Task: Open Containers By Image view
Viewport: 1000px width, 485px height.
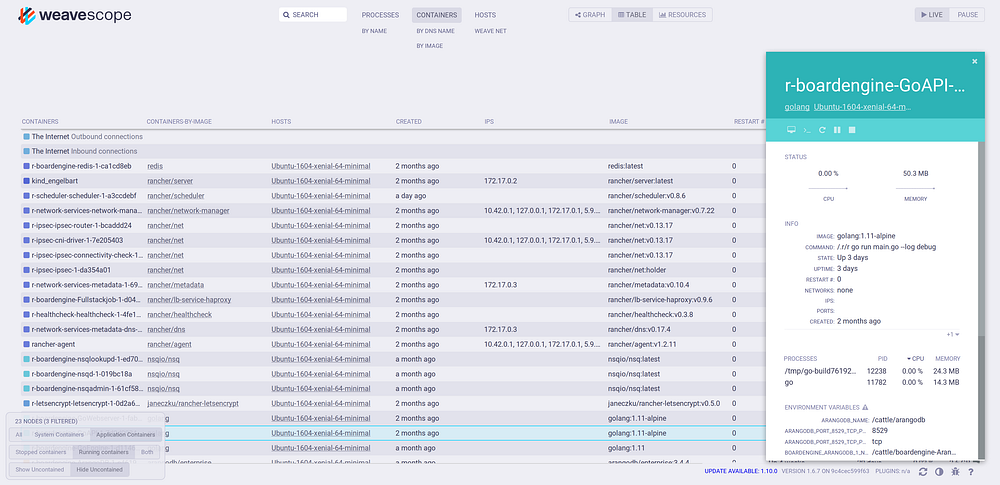Action: (x=430, y=46)
